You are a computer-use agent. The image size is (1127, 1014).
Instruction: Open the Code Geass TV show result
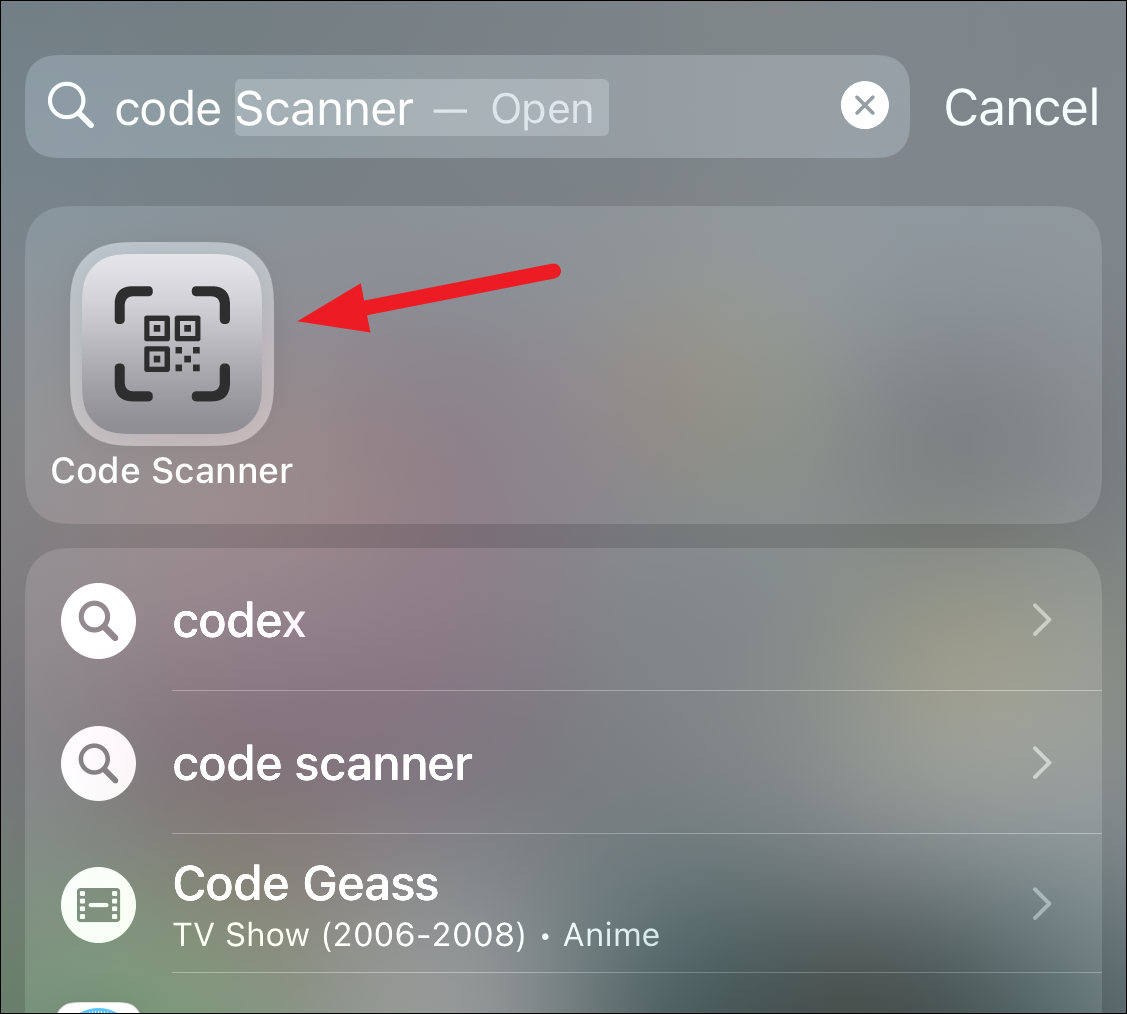point(564,904)
